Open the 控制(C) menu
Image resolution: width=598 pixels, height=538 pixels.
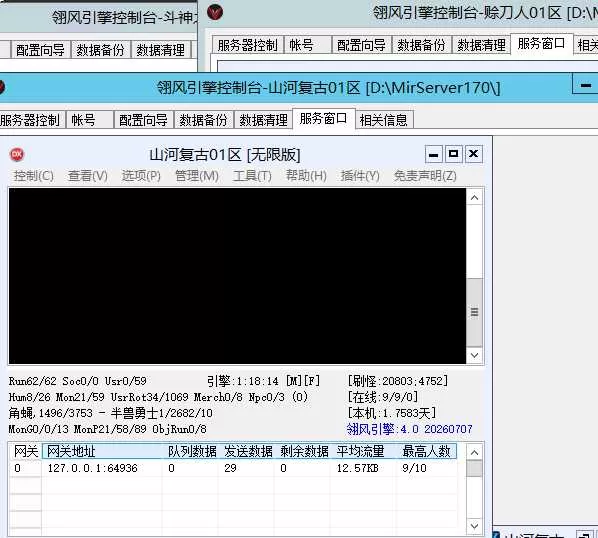(x=34, y=176)
